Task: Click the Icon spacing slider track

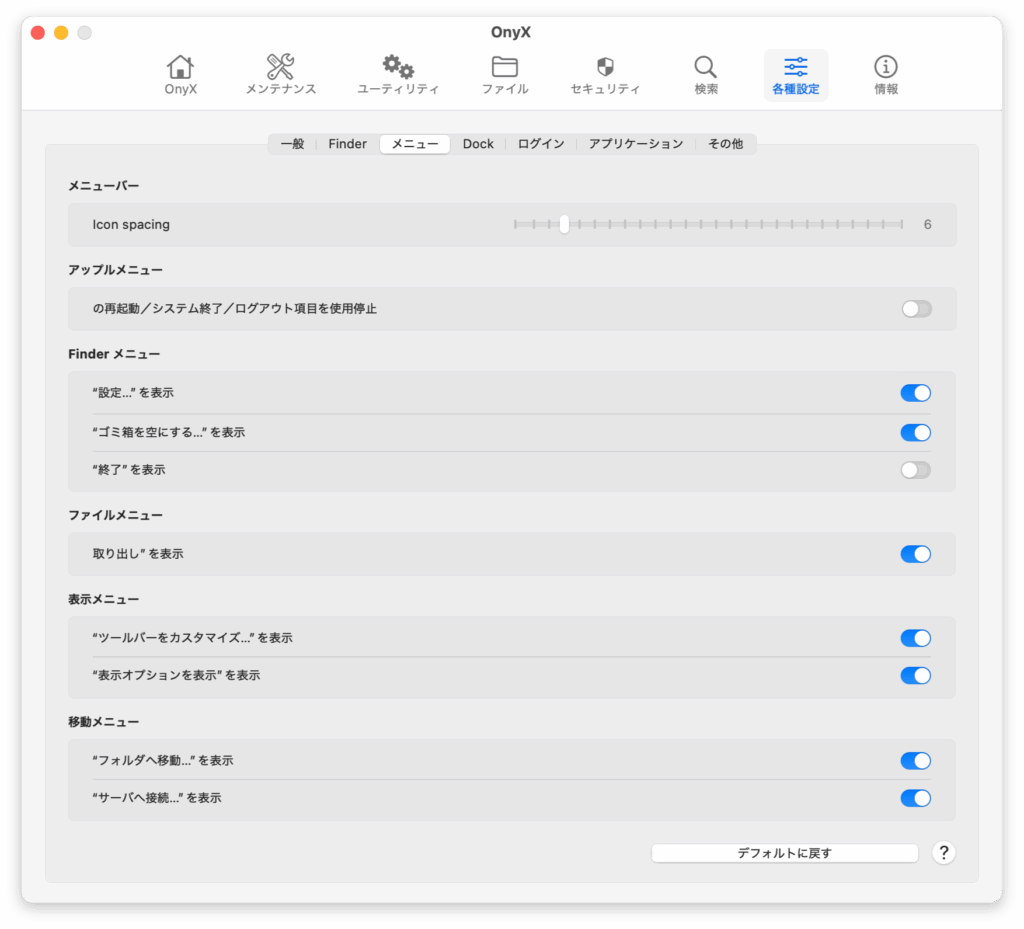Action: click(x=708, y=225)
